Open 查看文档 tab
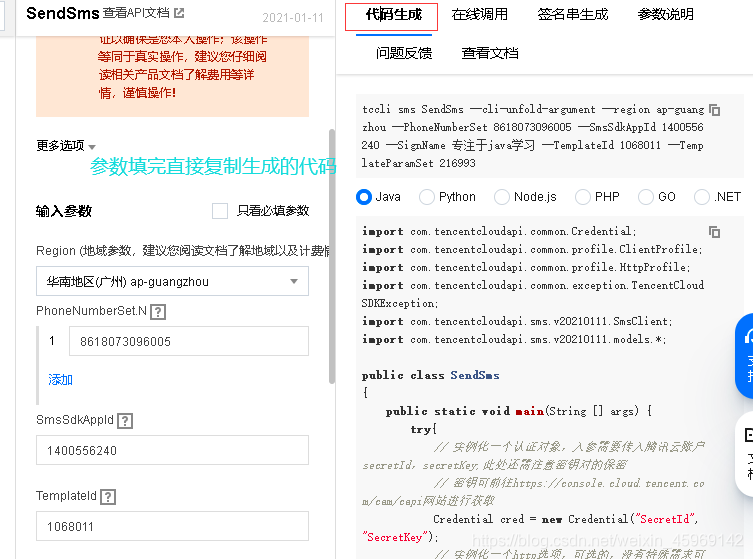753x559 pixels. coord(490,53)
